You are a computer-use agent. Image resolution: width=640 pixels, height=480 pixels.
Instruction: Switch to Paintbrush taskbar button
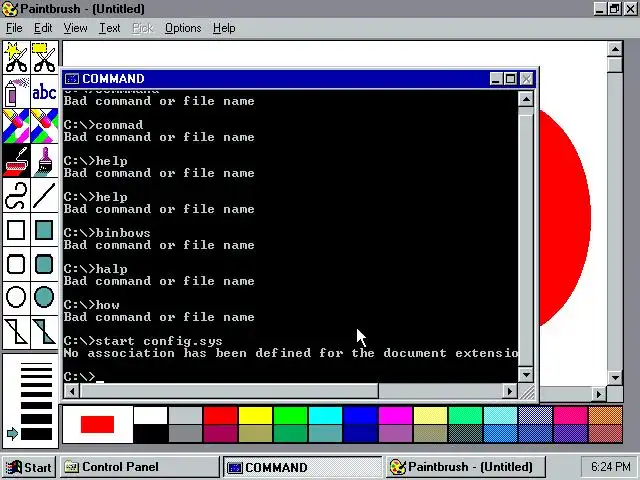(466, 467)
